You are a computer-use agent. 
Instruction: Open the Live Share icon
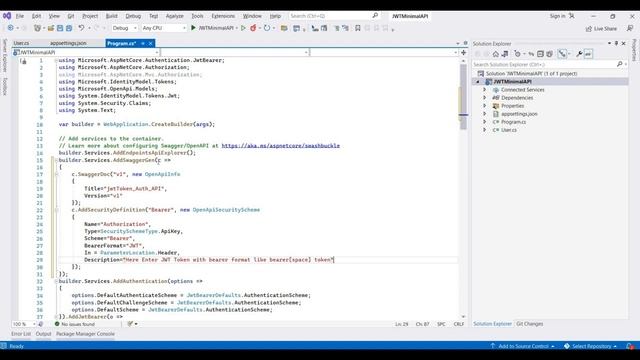tap(589, 29)
